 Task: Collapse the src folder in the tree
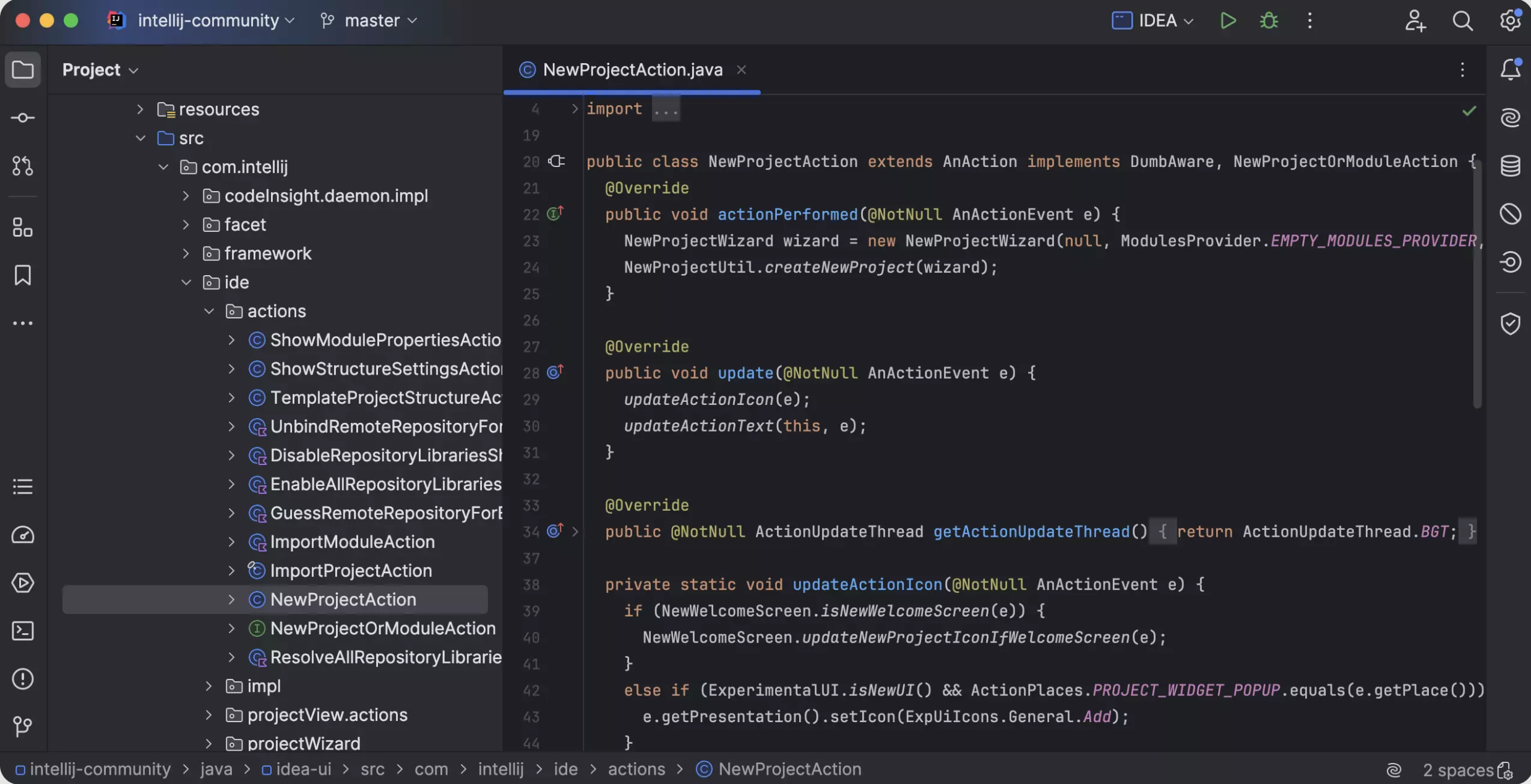(x=140, y=138)
